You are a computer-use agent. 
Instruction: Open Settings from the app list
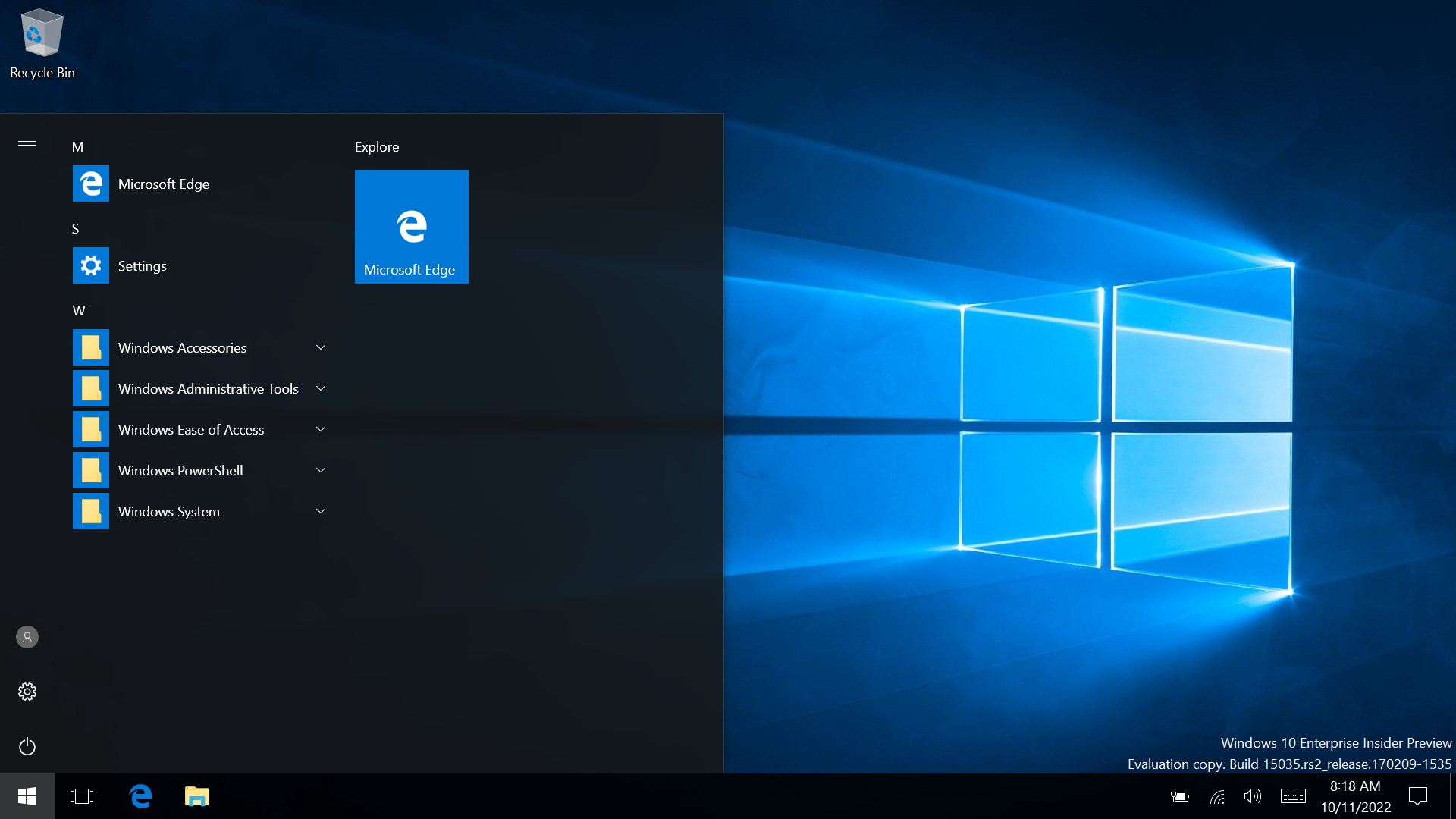coord(143,266)
